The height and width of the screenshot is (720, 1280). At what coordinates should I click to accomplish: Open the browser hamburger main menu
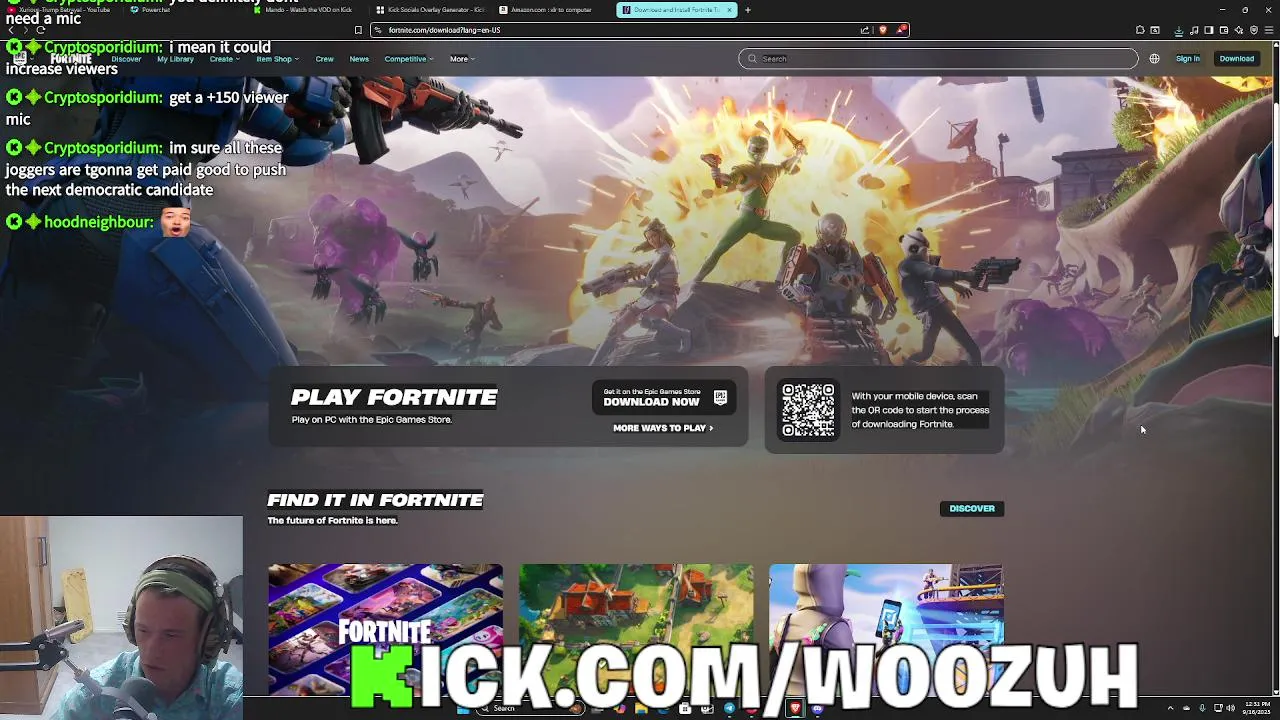pyautogui.click(x=1269, y=30)
